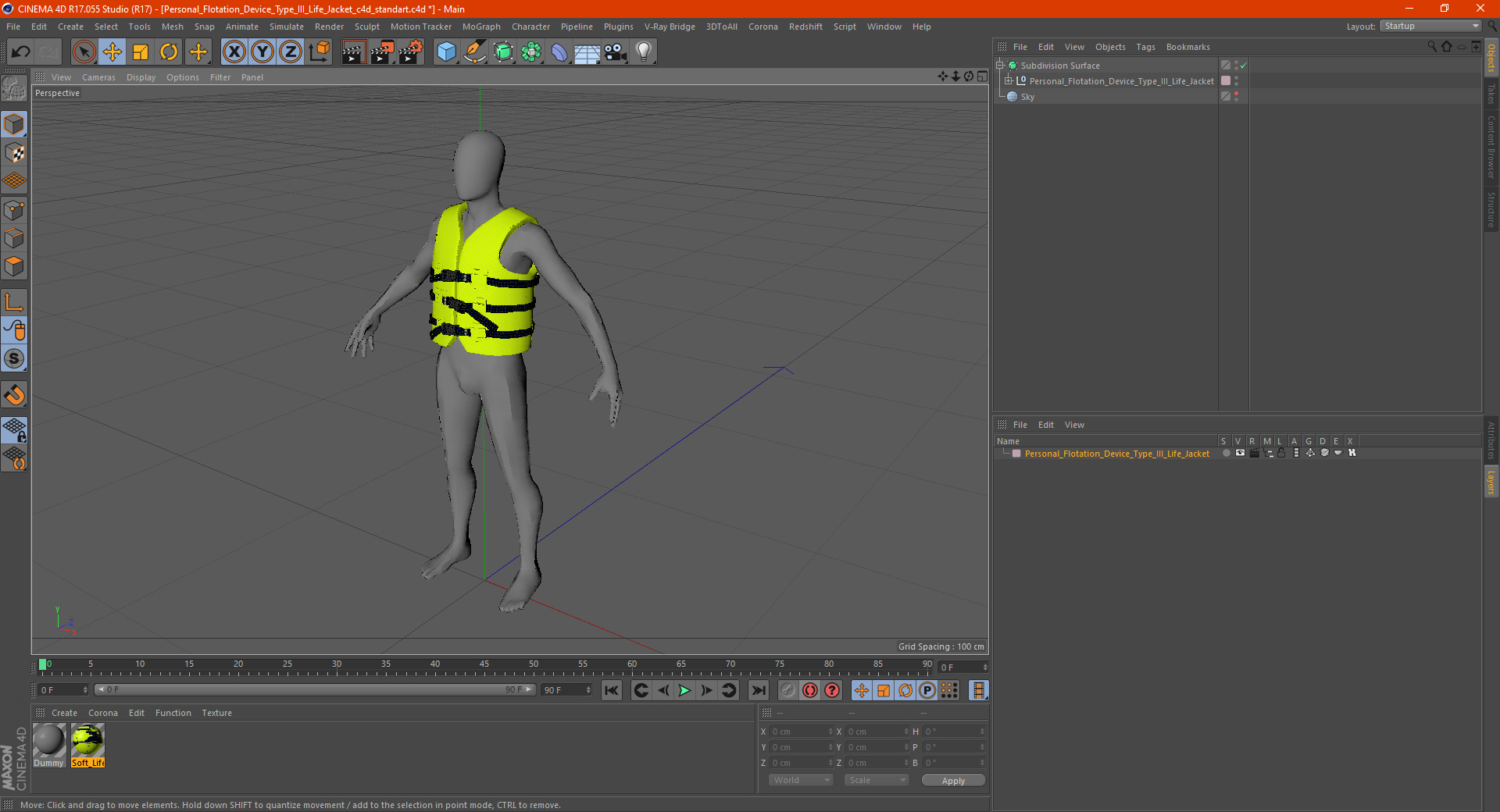Click the timeline preview range slider
1500x812 pixels.
pyautogui.click(x=315, y=689)
